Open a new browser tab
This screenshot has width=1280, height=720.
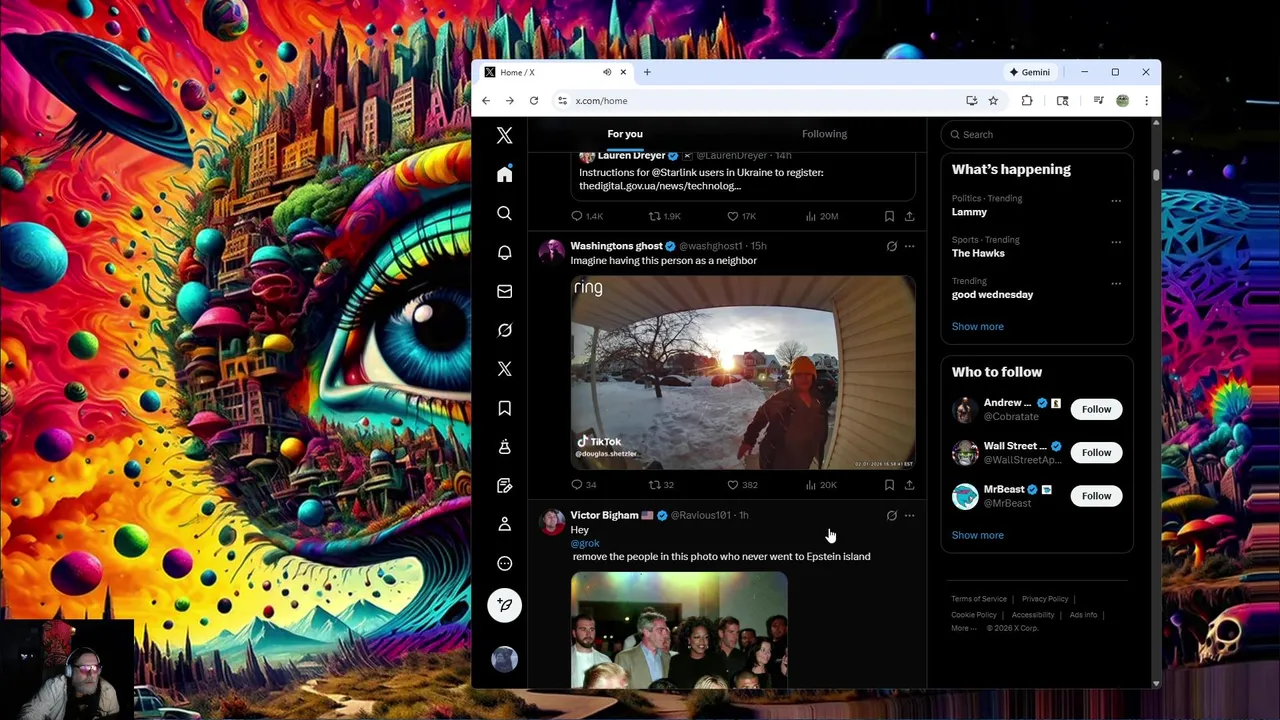tap(647, 72)
